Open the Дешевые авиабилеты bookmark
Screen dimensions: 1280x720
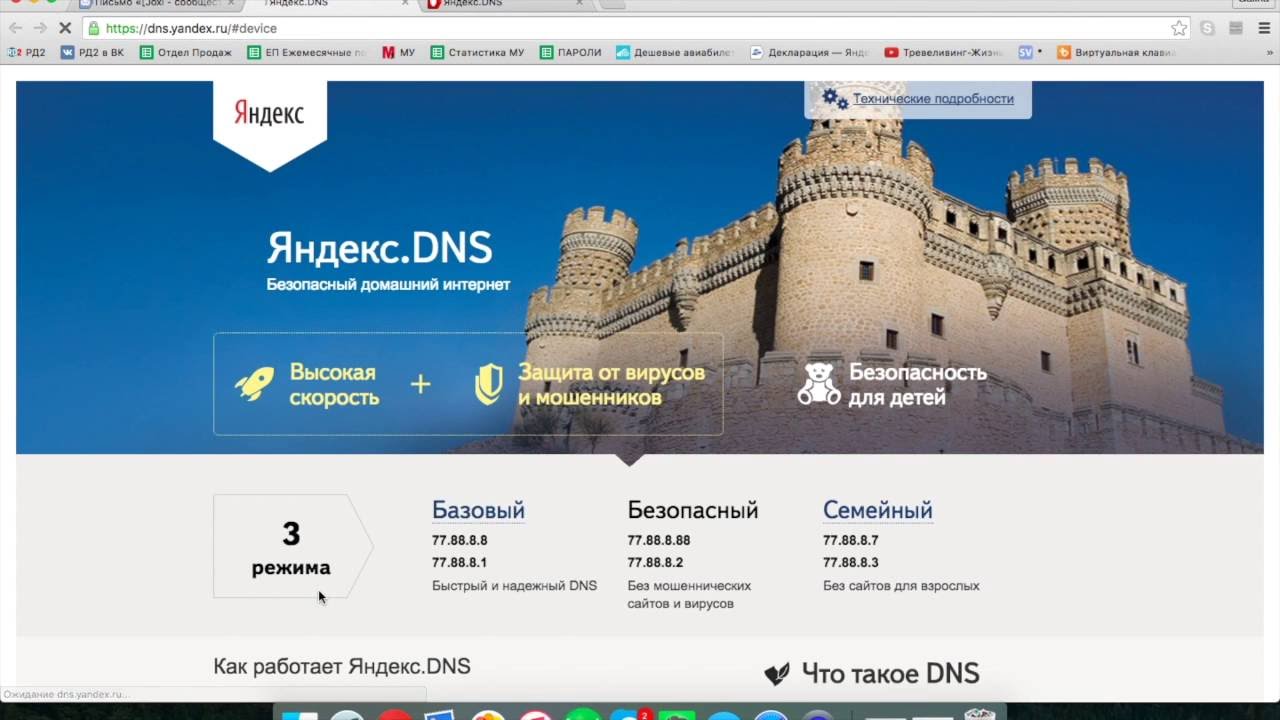[675, 52]
